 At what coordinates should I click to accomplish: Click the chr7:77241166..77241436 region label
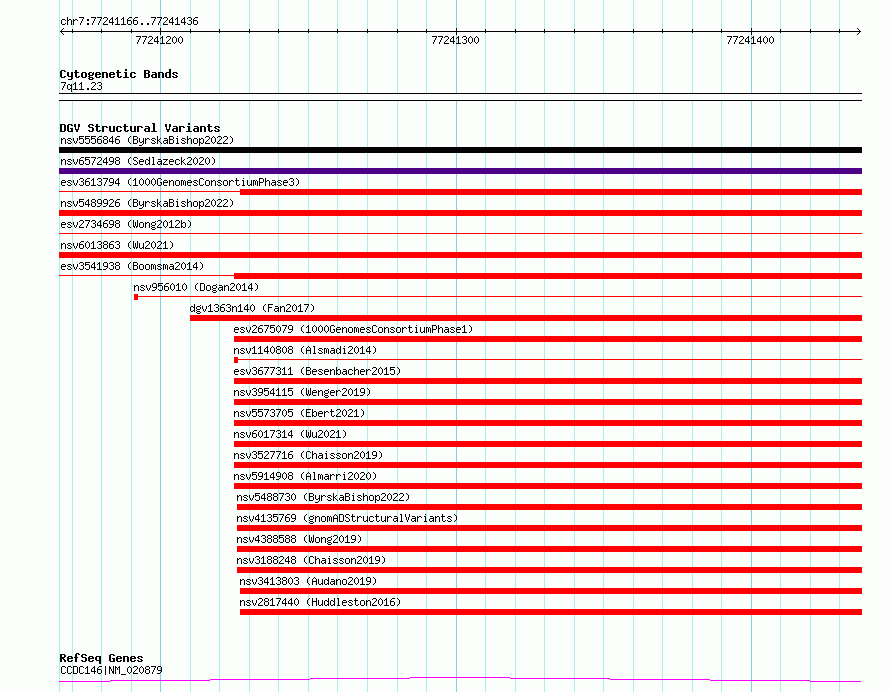[129, 21]
